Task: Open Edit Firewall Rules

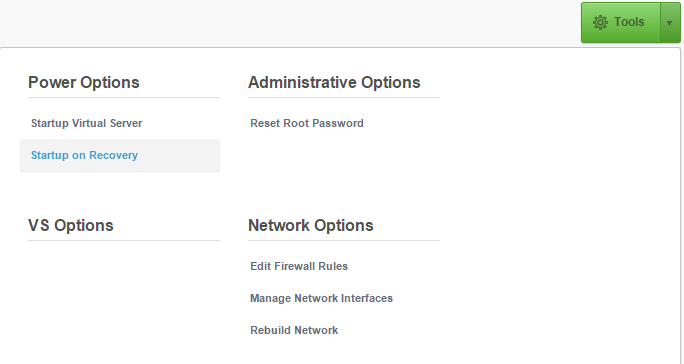Action: click(x=299, y=266)
